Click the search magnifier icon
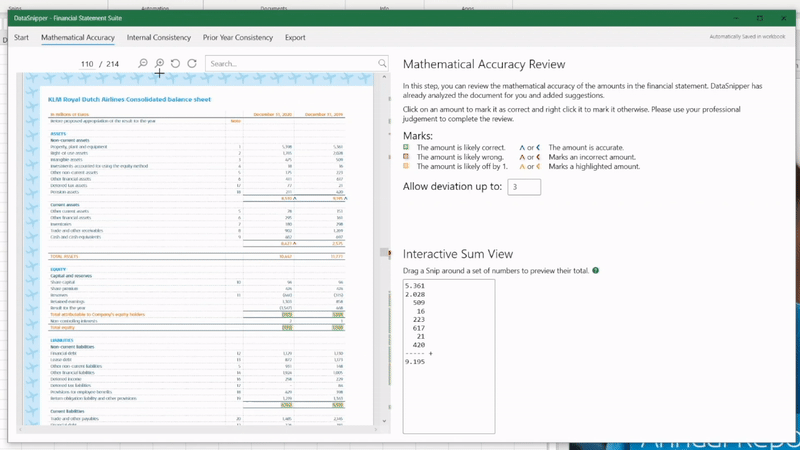This screenshot has height=450, width=800. (382, 63)
